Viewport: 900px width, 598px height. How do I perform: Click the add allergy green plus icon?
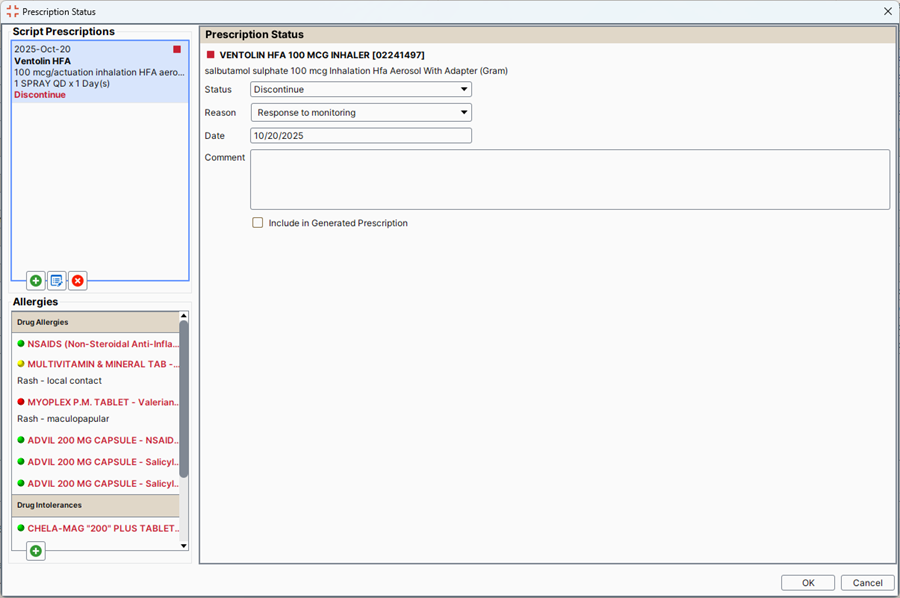pyautogui.click(x=36, y=551)
